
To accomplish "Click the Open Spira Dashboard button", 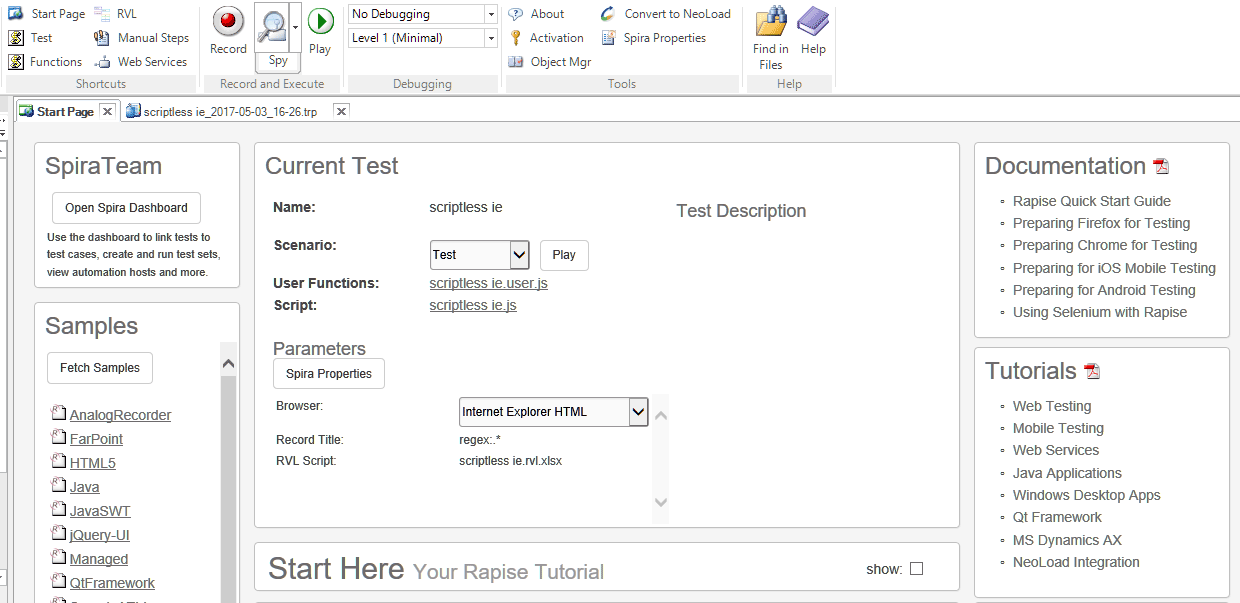I will pos(126,208).
